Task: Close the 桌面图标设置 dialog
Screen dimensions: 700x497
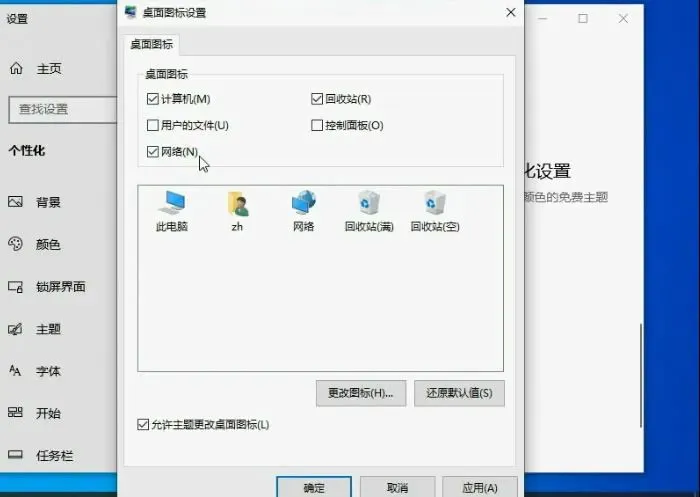Action: (511, 13)
